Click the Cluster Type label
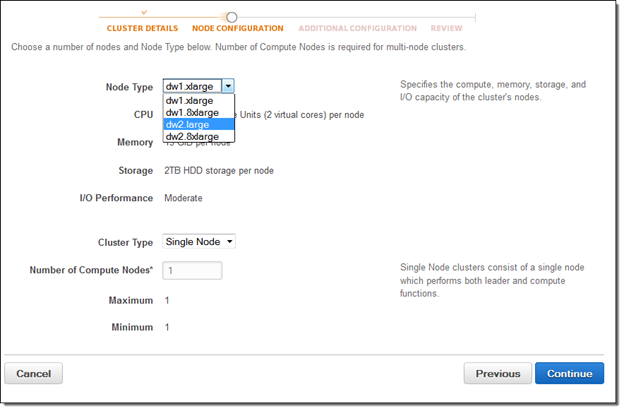The width and height of the screenshot is (624, 411). [125, 242]
